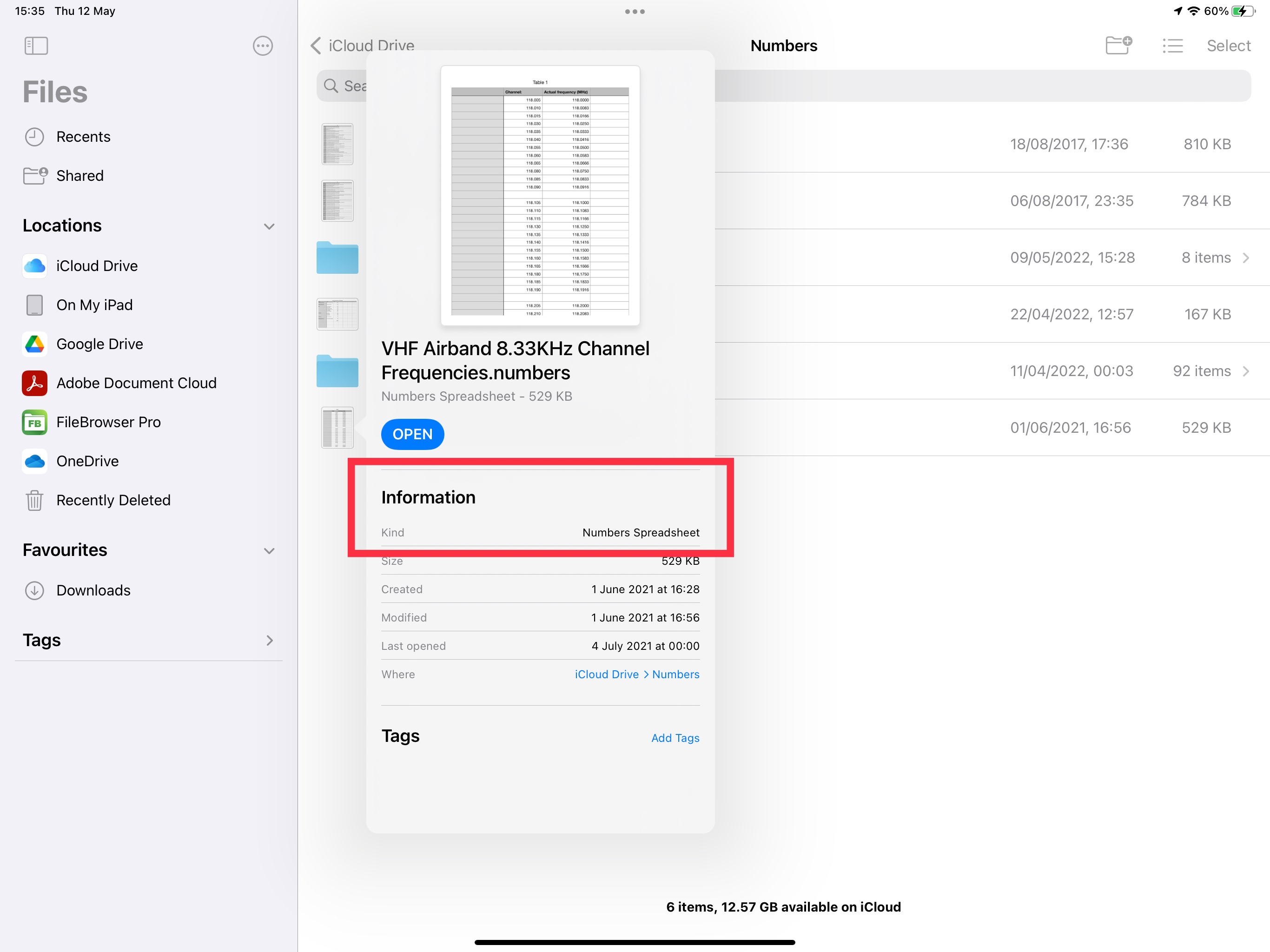Open the Shared tab
The width and height of the screenshot is (1270, 952).
click(80, 176)
